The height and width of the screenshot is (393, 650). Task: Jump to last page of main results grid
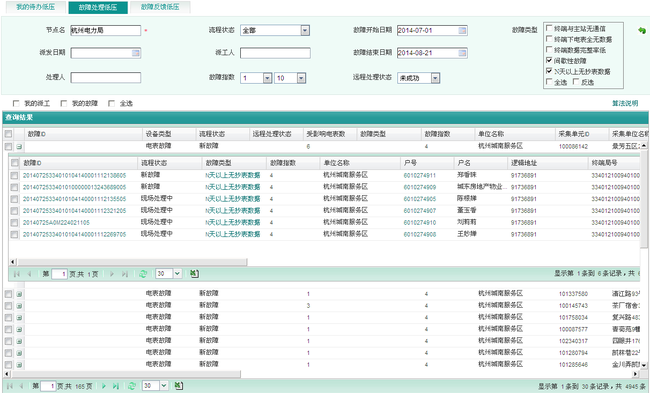coord(116,386)
